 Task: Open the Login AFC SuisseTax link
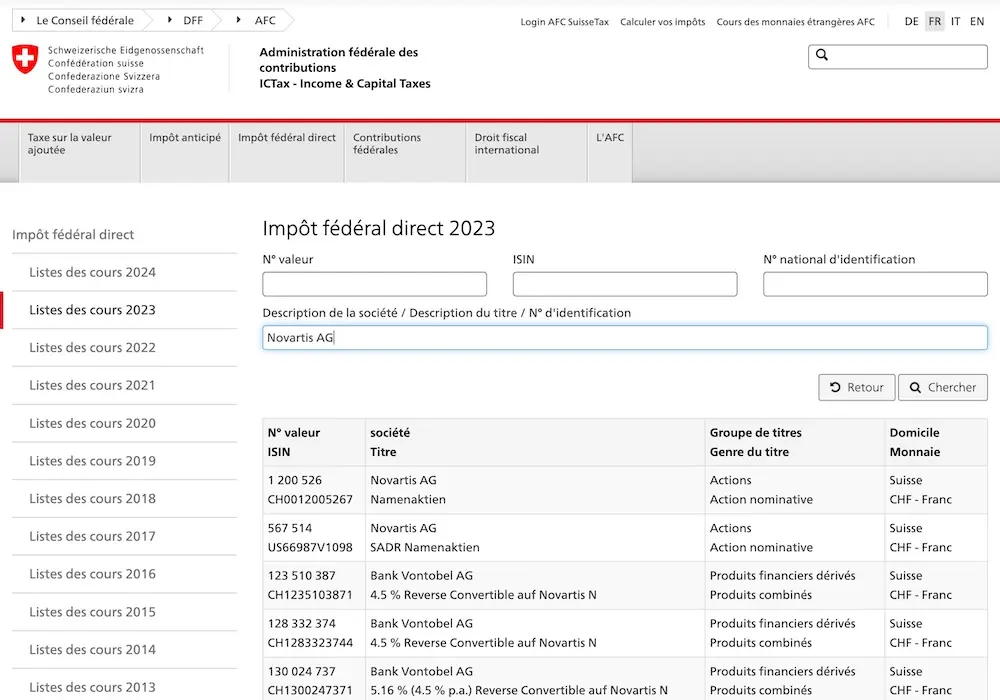[564, 22]
